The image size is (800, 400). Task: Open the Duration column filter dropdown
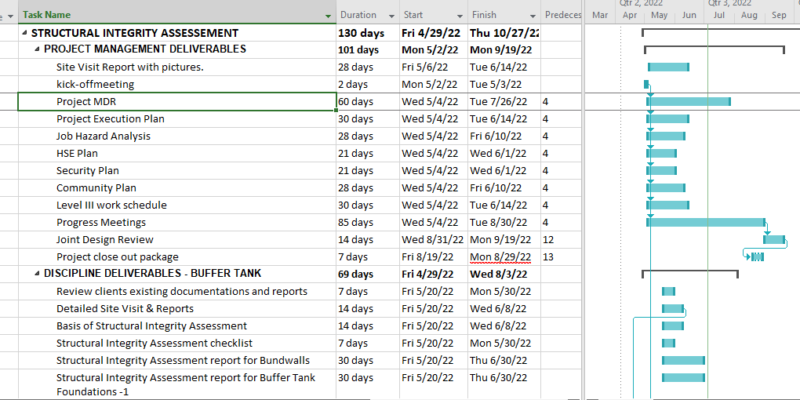click(388, 16)
